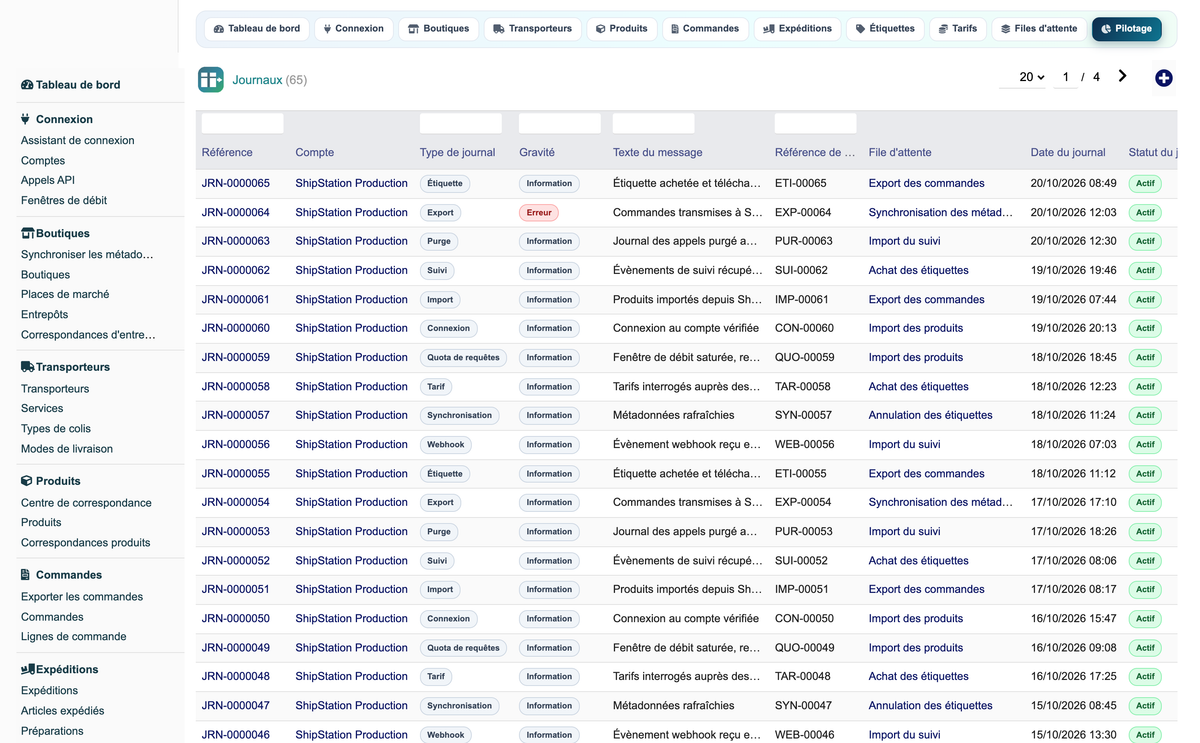Click the Commandes document icon in sidebar
The height and width of the screenshot is (743, 1200).
(25, 575)
